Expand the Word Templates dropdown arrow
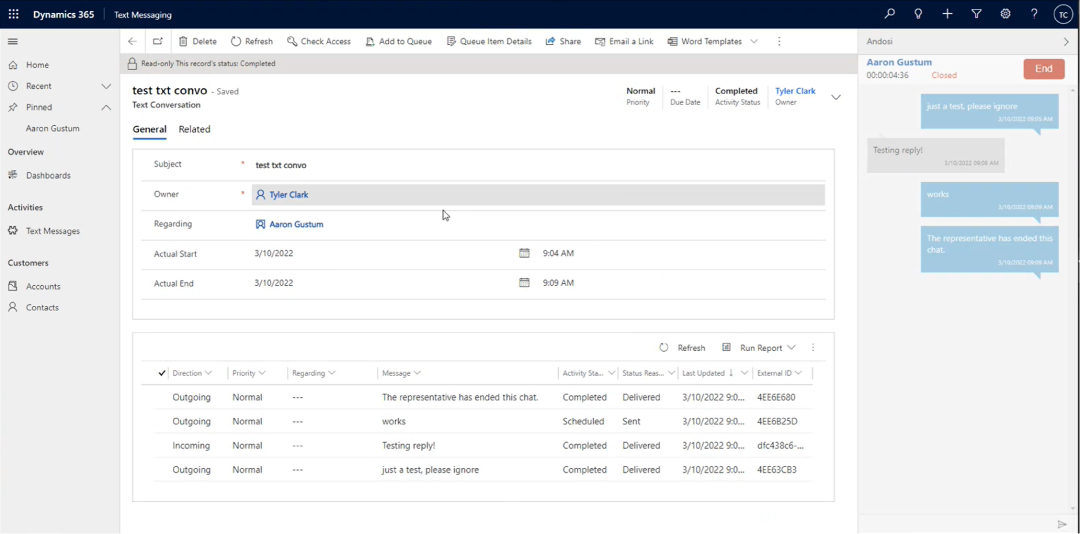The width and height of the screenshot is (1080, 534). [x=754, y=42]
